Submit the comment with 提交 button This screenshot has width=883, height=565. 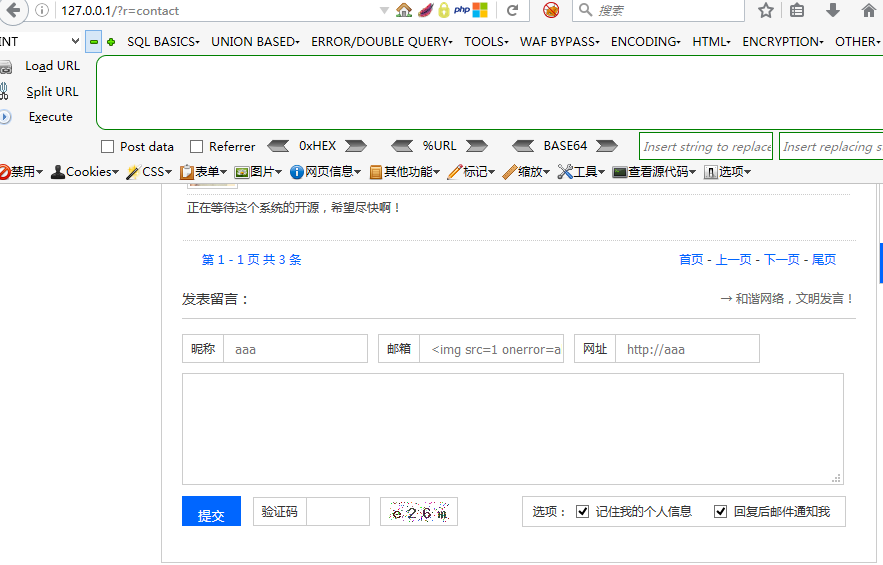coord(211,511)
